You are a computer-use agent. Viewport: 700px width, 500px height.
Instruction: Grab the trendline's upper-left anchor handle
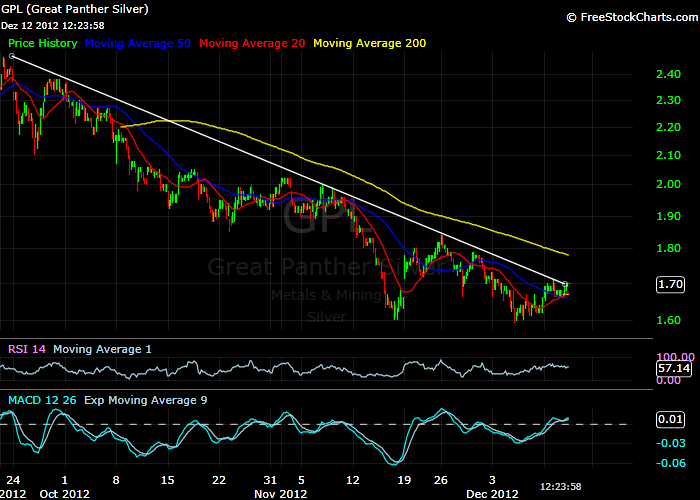pos(12,56)
